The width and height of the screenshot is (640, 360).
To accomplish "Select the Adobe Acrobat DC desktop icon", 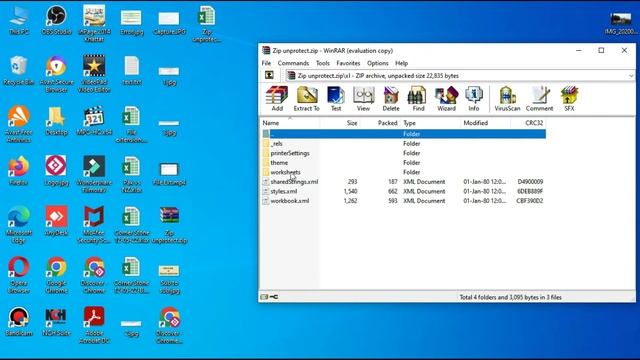I will tap(94, 325).
